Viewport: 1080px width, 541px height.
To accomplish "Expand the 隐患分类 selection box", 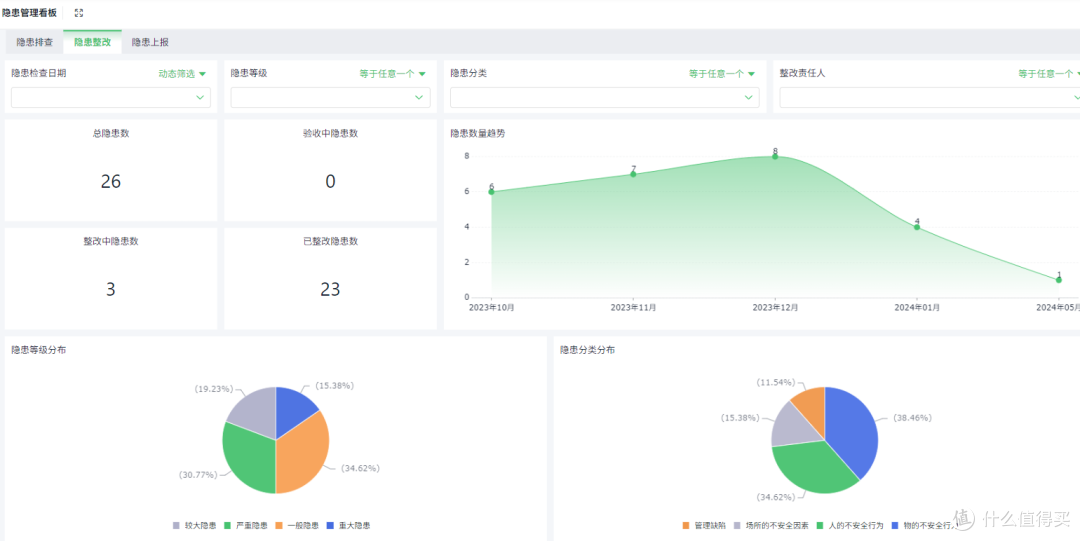I will (605, 97).
